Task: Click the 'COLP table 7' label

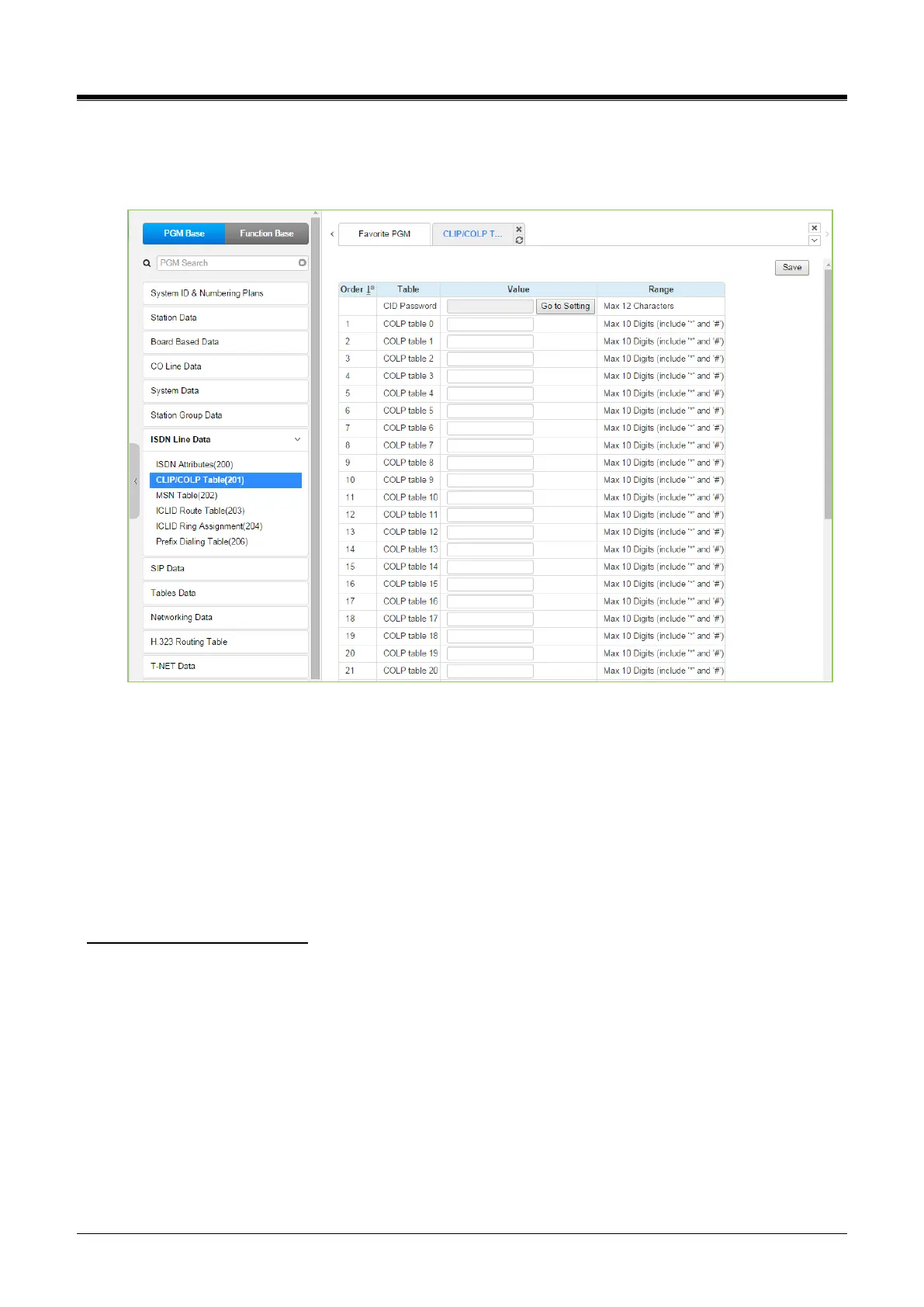Action: pyautogui.click(x=408, y=445)
